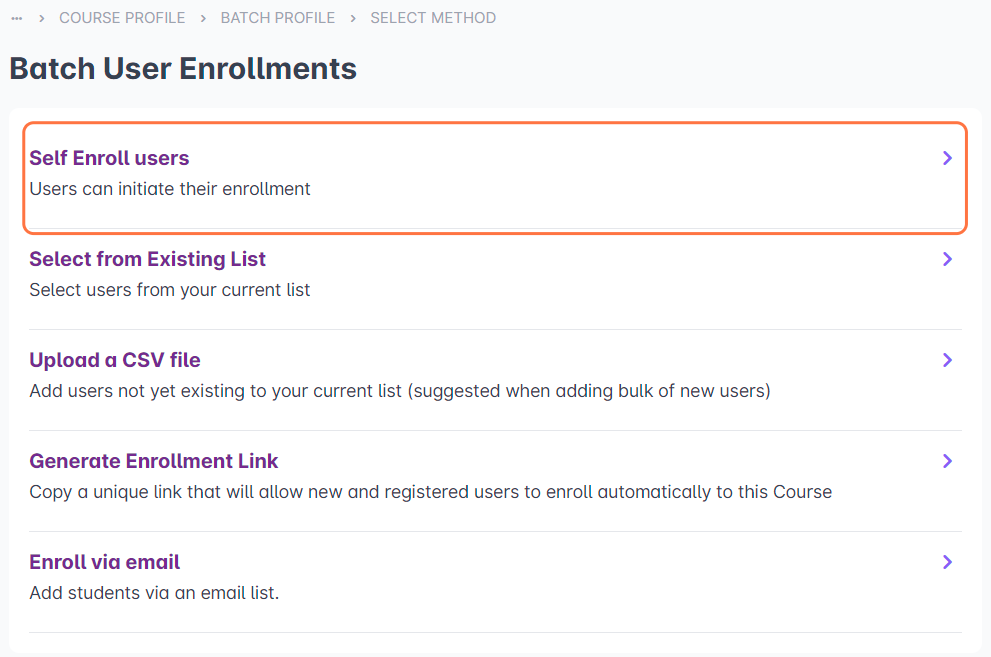Click "Users can initiate their enrollment" description

170,189
